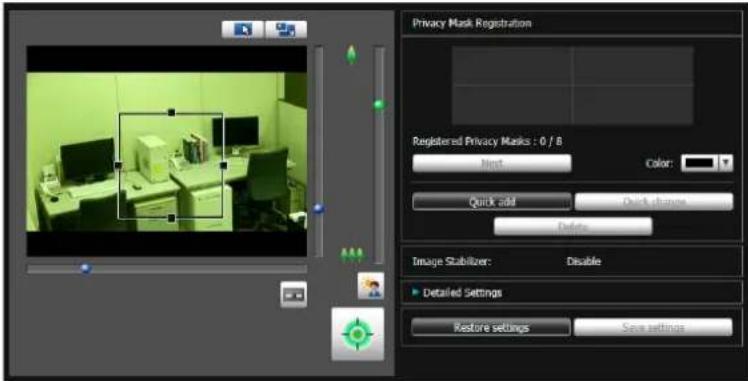
Task: Click the pointer control icon above the video
Action: tap(242, 30)
